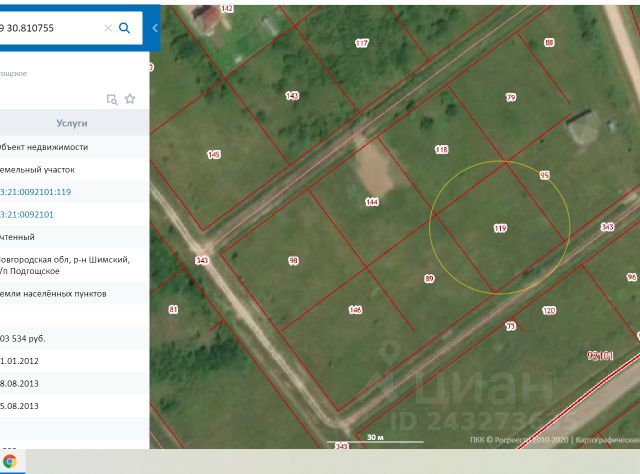Select parcel labeled 118
Screen dimensions: 640x474
(x=441, y=149)
